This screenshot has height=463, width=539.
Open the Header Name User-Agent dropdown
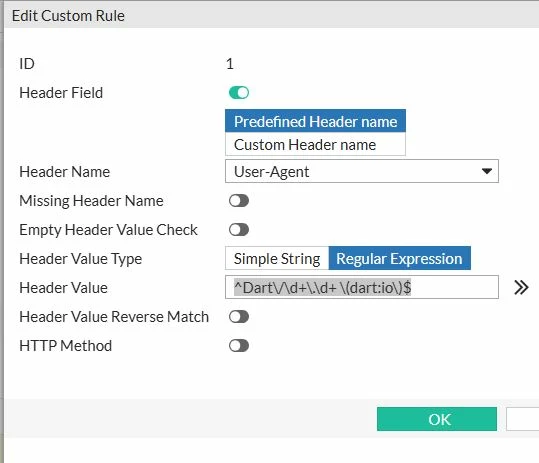pyautogui.click(x=362, y=171)
